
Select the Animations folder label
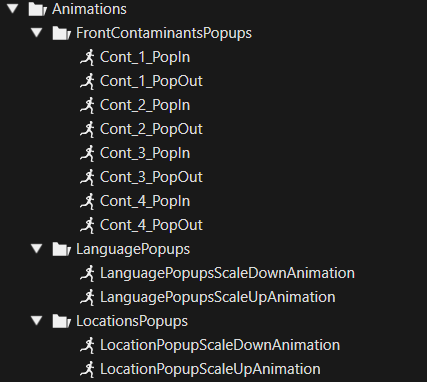click(89, 9)
